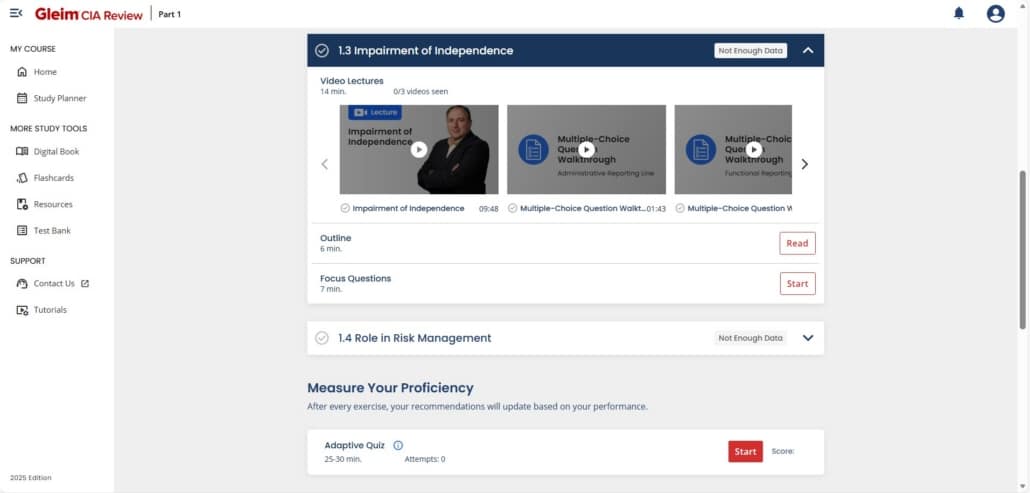Click the Test Bank icon

pos(22,230)
